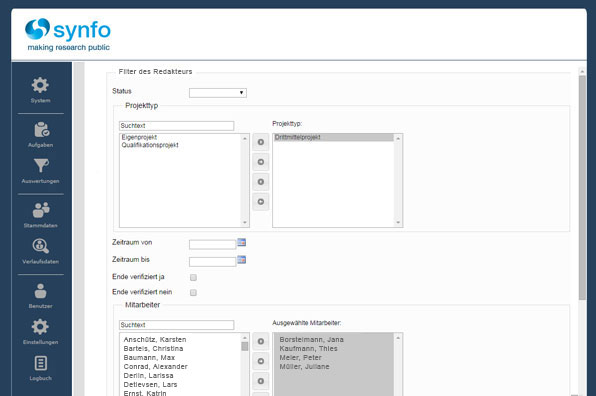Open Aufgaben tasks clipboard icon
This screenshot has width=596, height=396.
(41, 130)
